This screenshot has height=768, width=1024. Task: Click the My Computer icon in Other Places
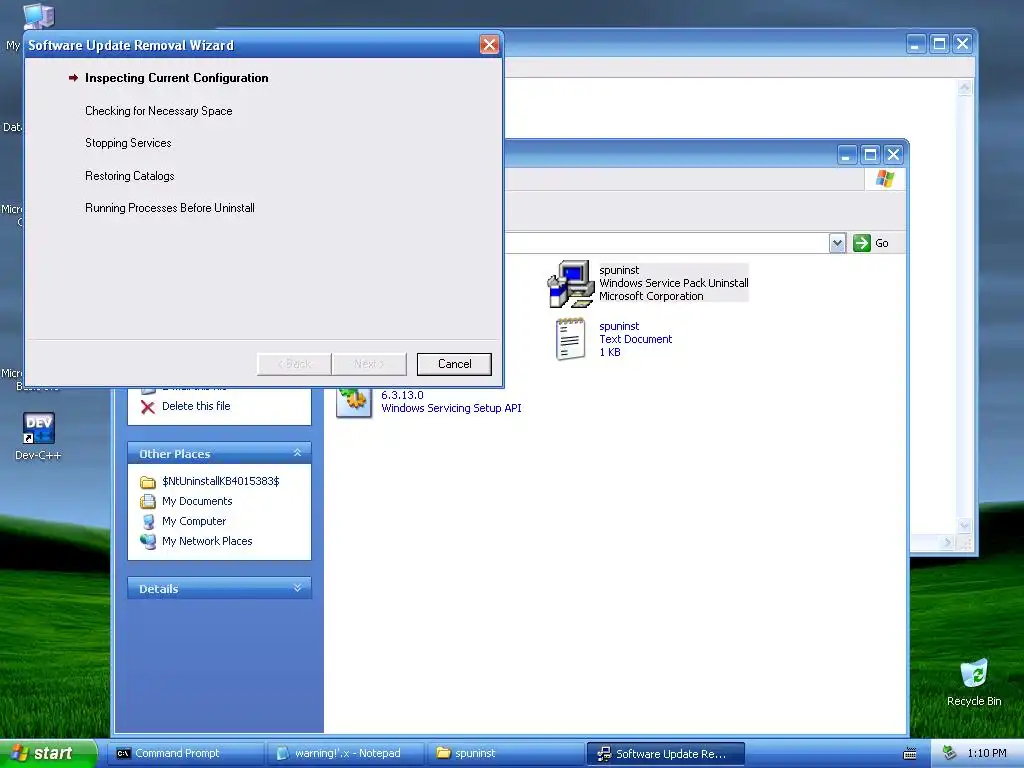point(148,522)
